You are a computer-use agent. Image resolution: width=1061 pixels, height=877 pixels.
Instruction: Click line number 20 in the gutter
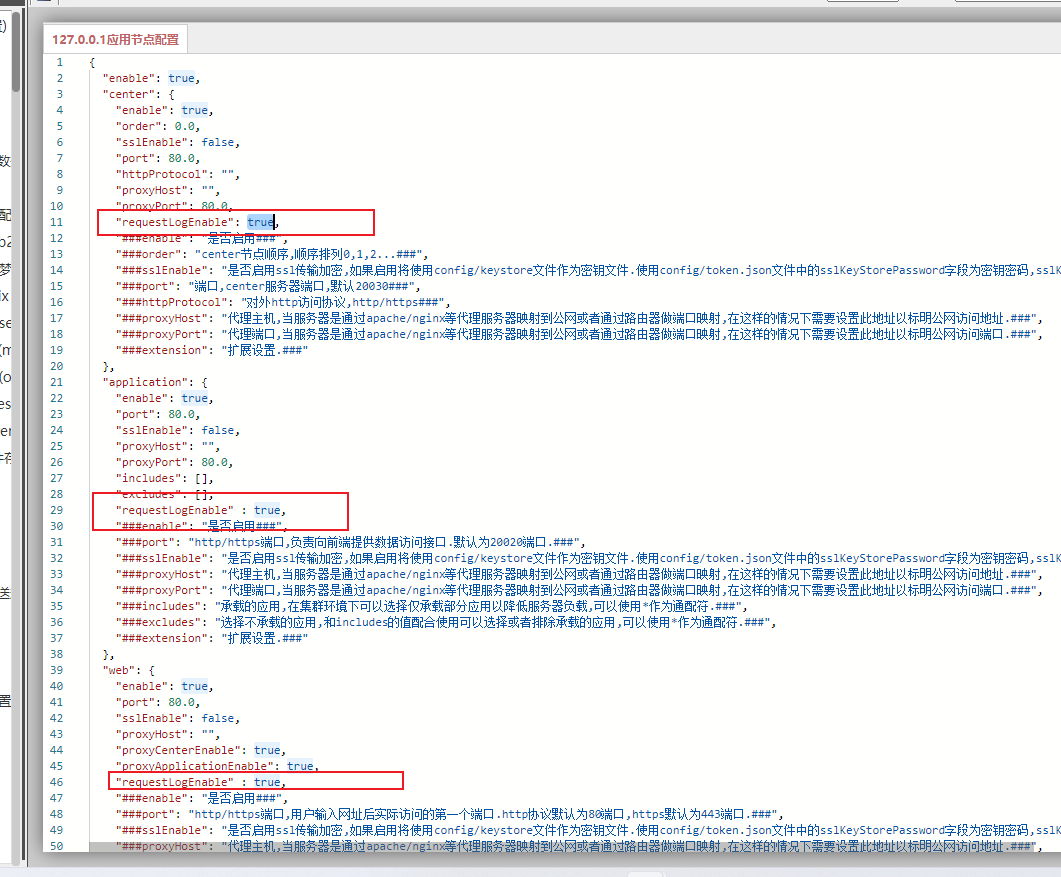tap(57, 366)
